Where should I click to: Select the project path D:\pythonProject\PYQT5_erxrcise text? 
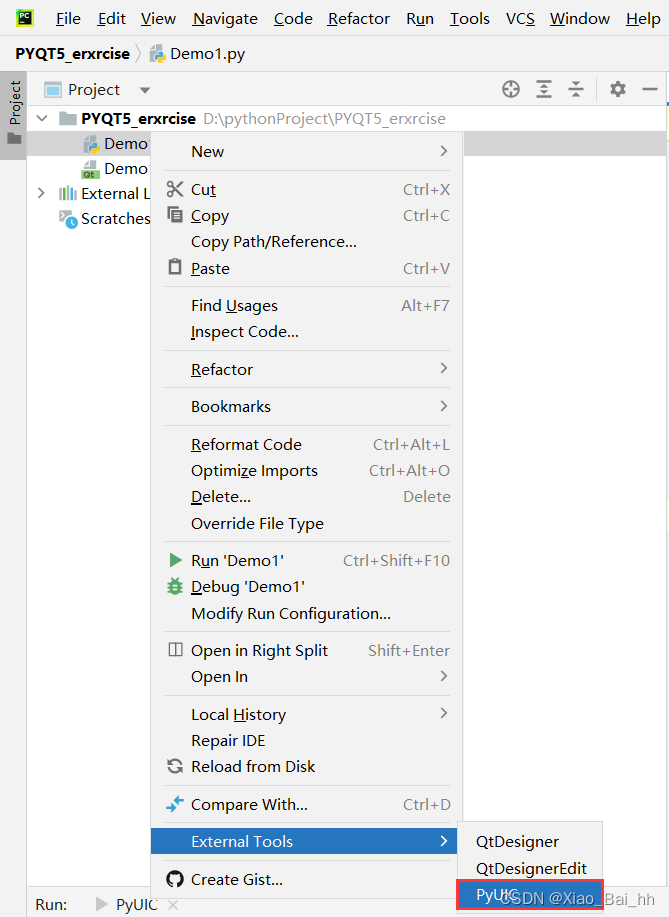point(324,119)
